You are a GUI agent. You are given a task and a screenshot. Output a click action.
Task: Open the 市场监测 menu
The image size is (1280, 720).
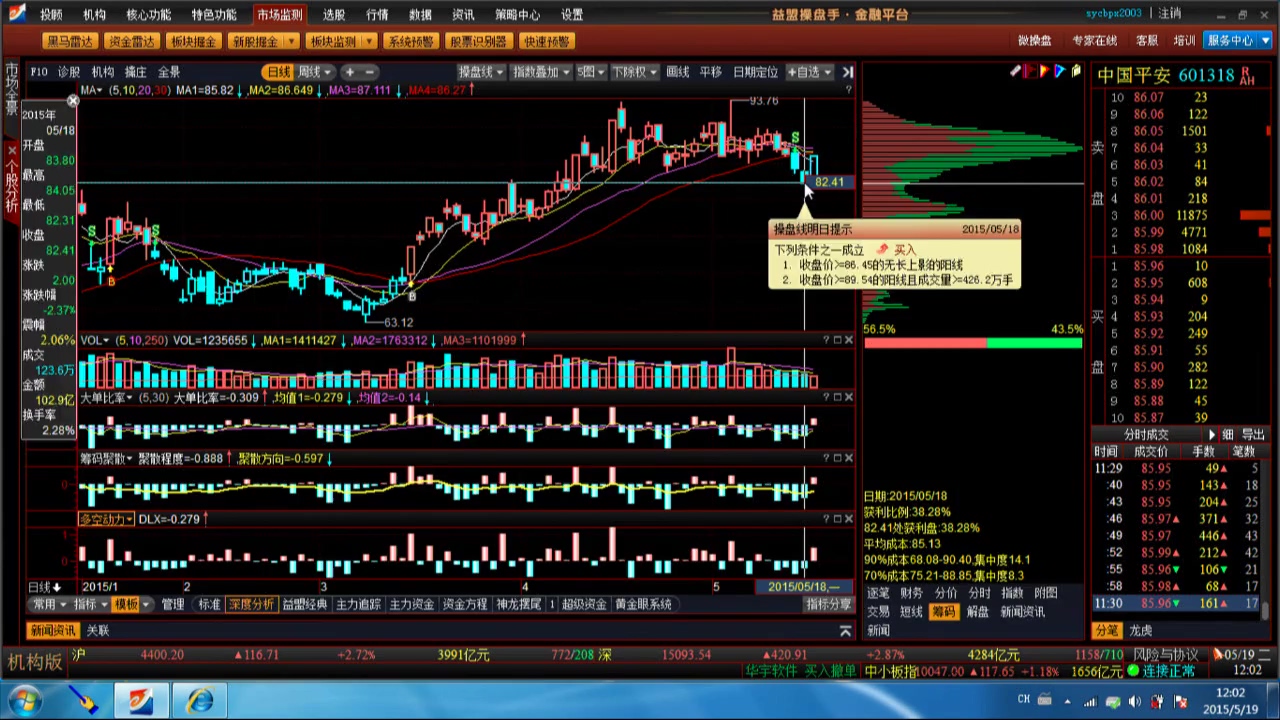(279, 14)
